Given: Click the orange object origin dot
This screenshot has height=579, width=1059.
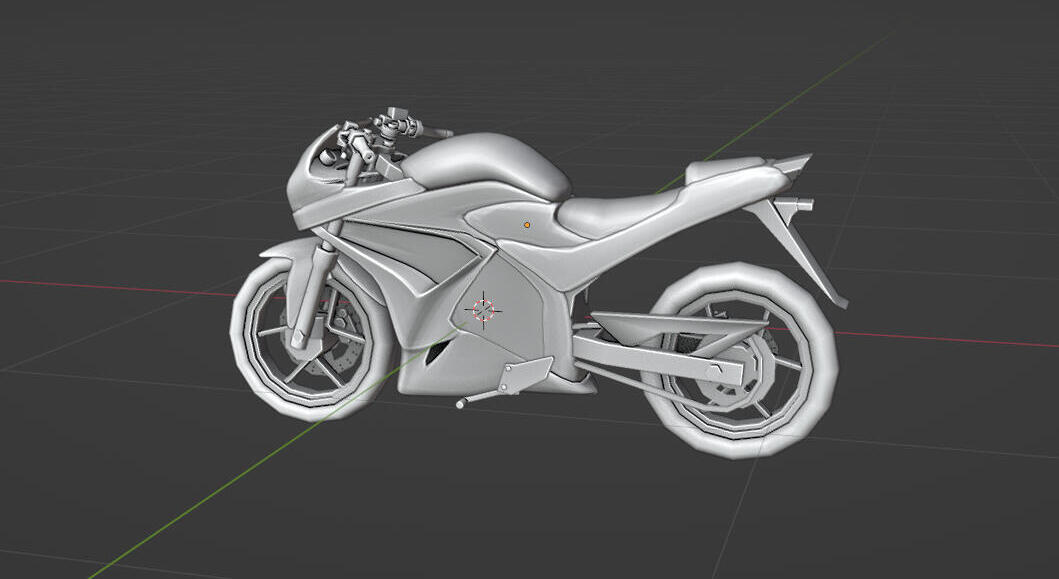Looking at the screenshot, I should [x=527, y=225].
